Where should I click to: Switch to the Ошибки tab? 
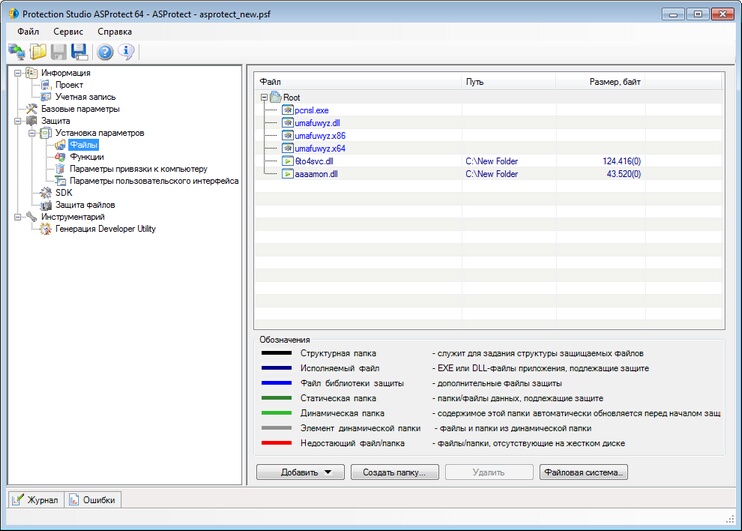93,500
